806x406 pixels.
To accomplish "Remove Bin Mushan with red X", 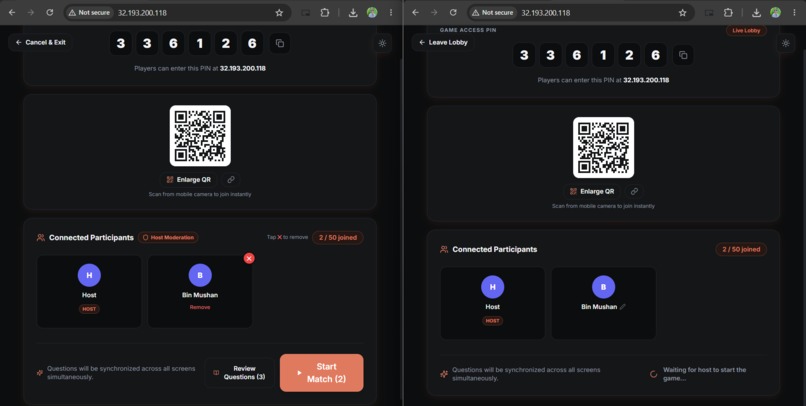I will [249, 259].
